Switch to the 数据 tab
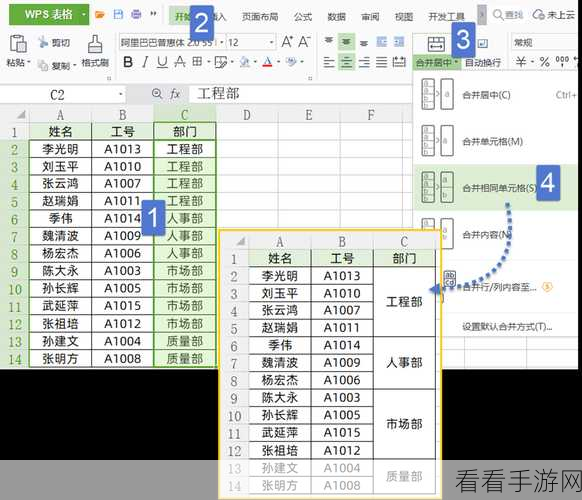 337,16
